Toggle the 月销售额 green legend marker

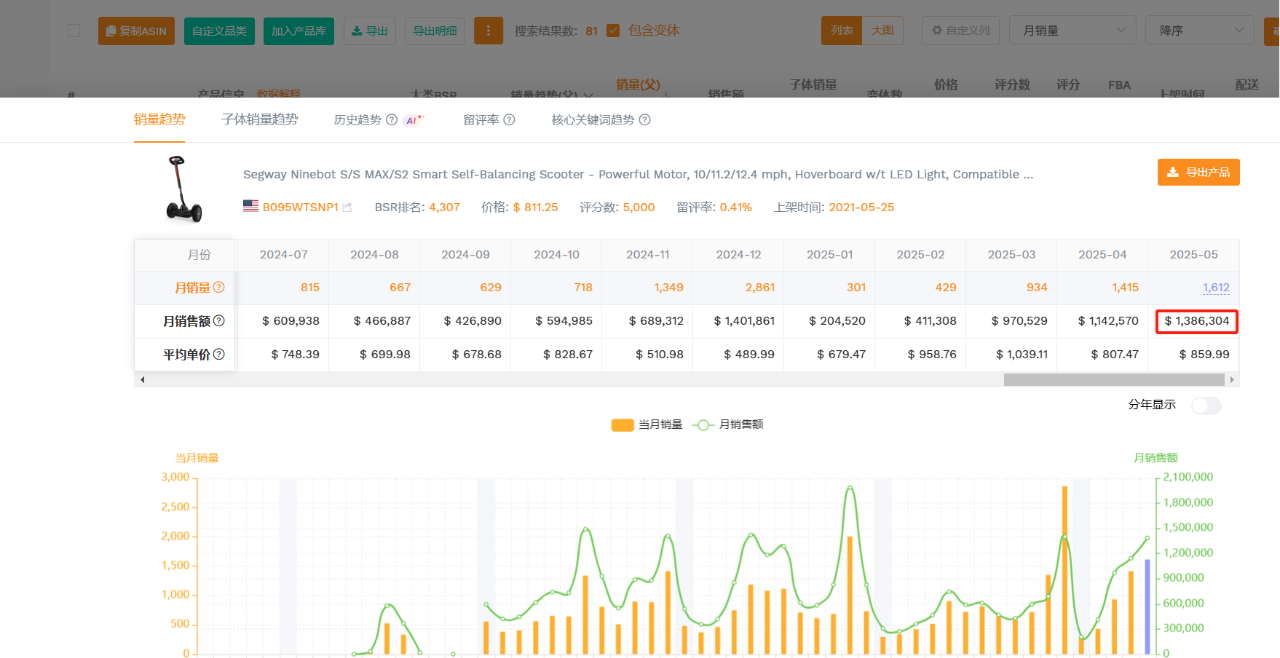(703, 425)
